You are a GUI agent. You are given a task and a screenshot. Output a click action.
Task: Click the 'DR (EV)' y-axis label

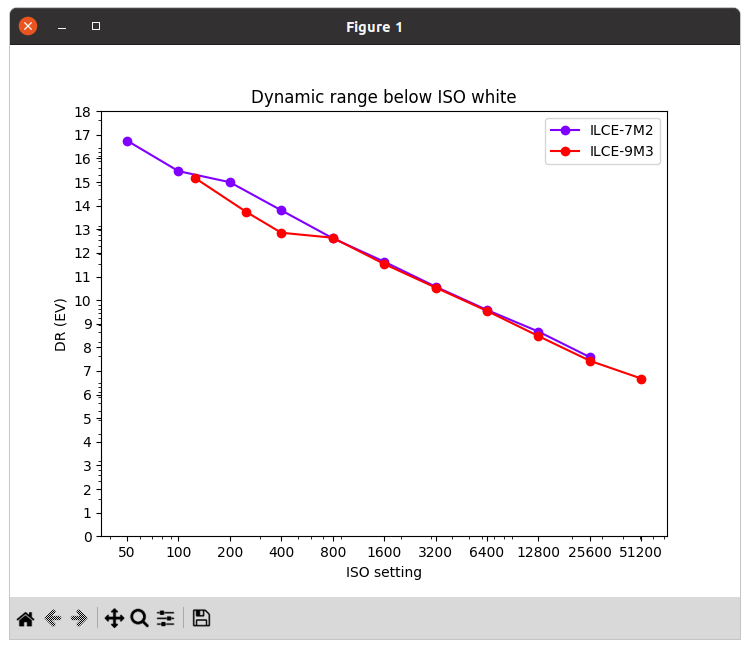(61, 324)
